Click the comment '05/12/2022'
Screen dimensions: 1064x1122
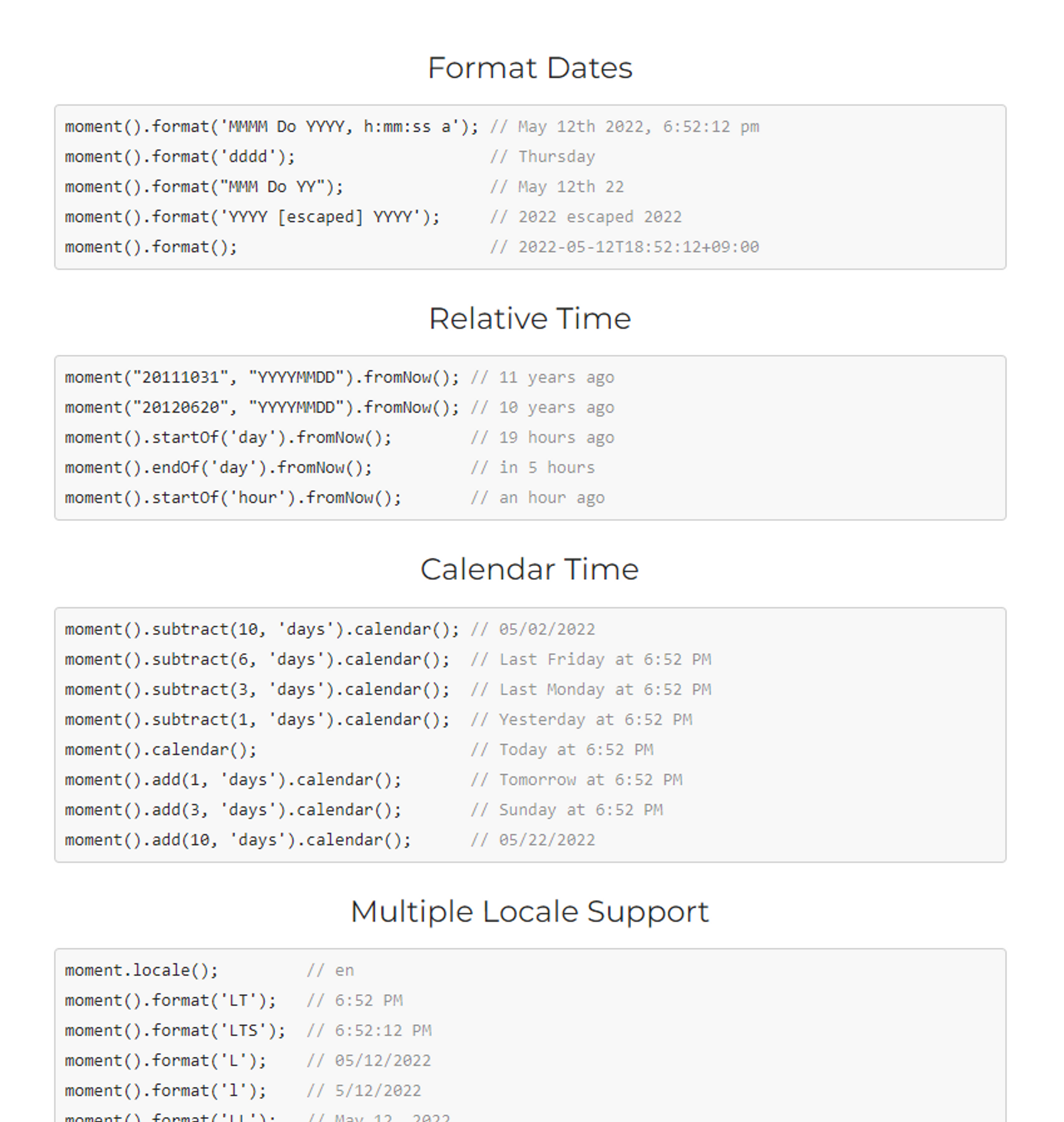click(383, 1061)
